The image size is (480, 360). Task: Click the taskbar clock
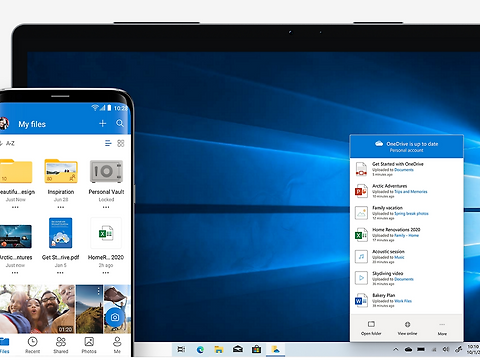[x=474, y=349]
